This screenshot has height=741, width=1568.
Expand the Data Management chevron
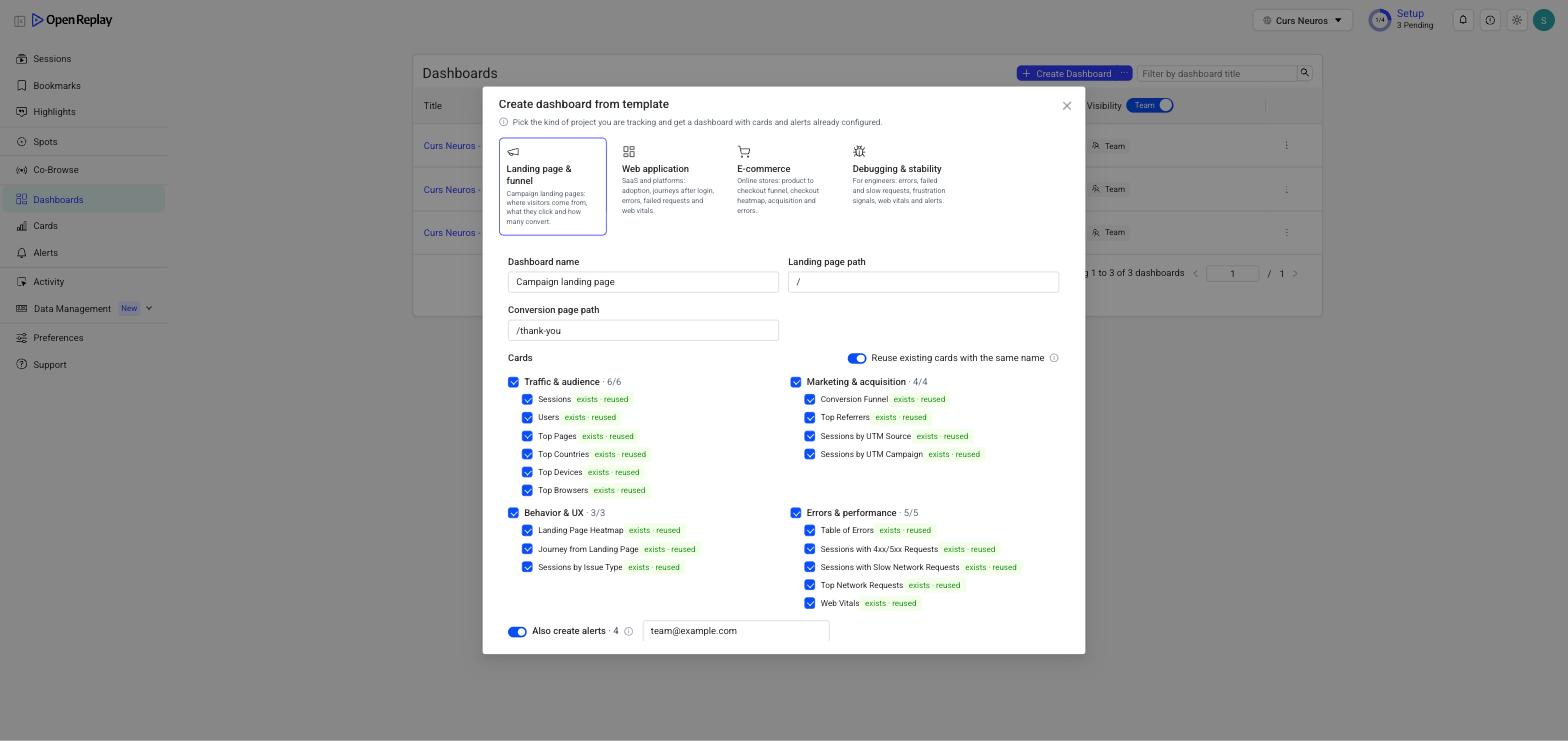(x=149, y=309)
